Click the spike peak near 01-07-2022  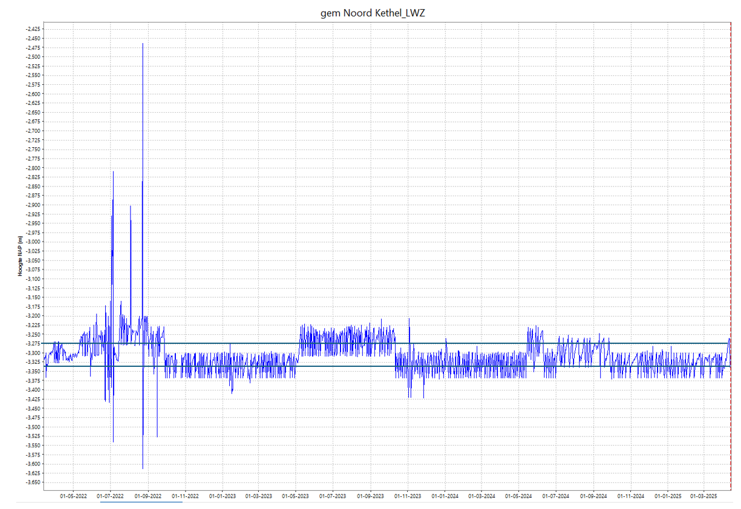(113, 172)
